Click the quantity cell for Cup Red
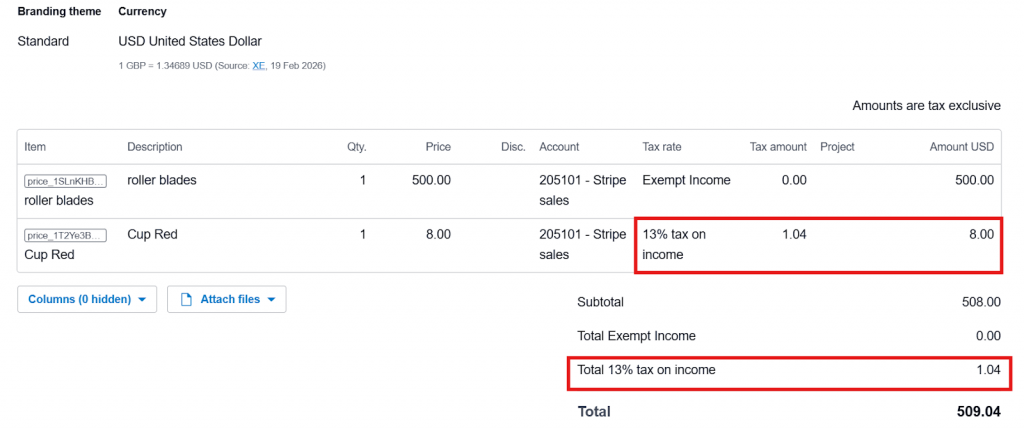This screenshot has height=429, width=1024. click(362, 235)
